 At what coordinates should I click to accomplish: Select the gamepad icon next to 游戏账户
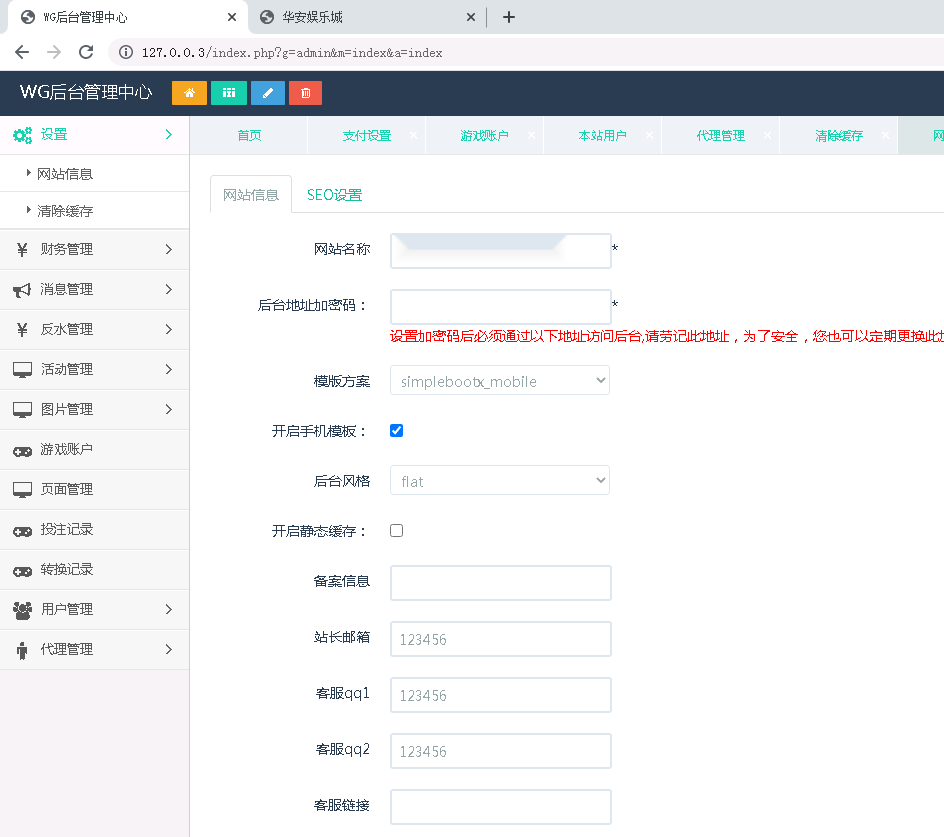22,449
